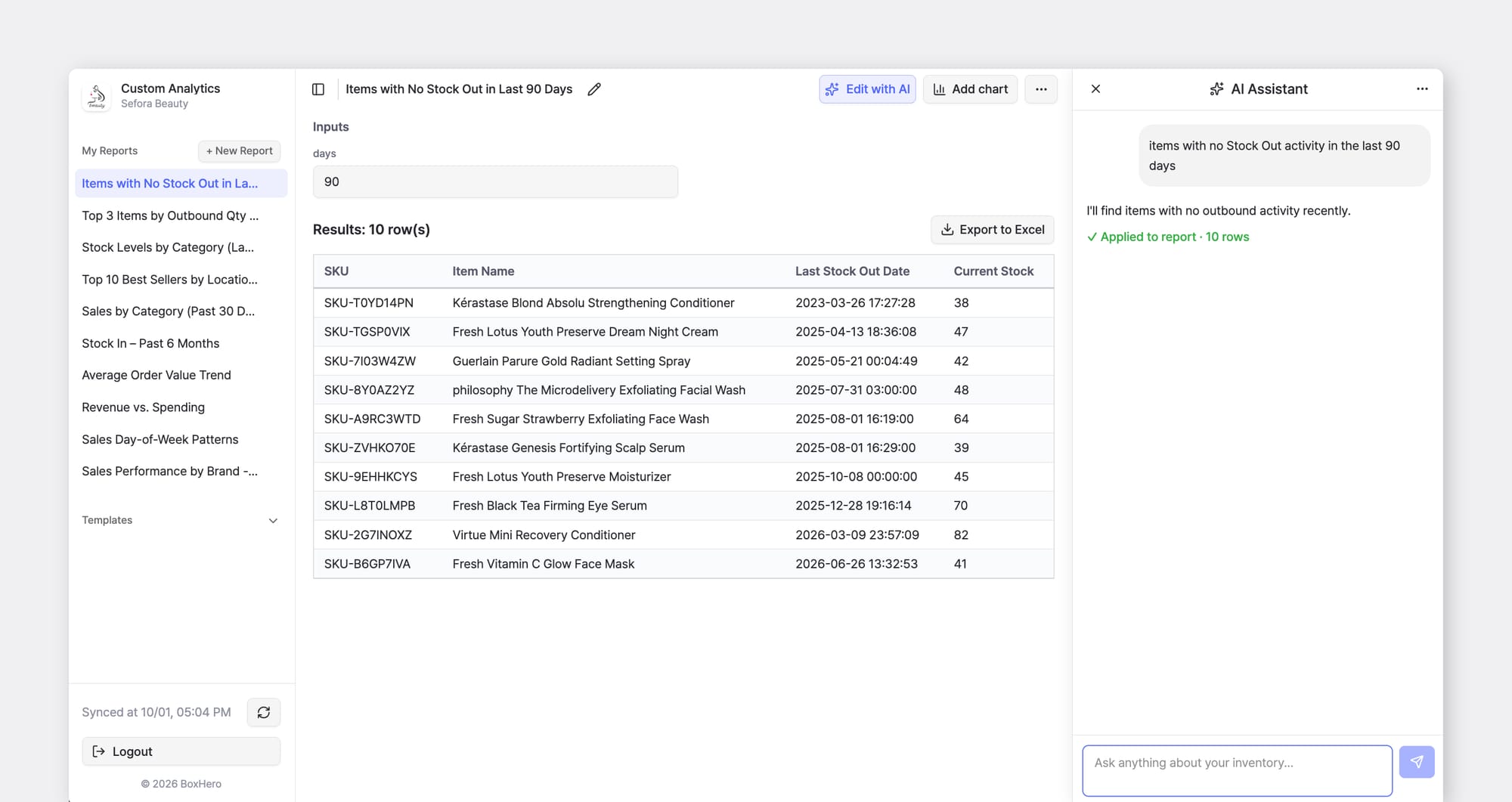
Task: Open Stock Levels by Category report
Action: point(181,247)
